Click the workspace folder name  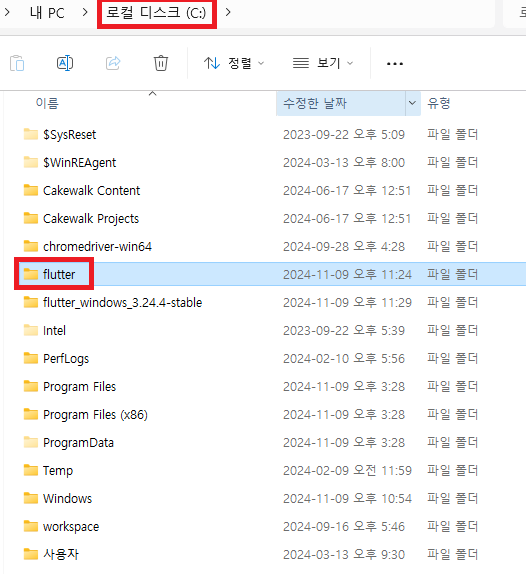tap(71, 527)
